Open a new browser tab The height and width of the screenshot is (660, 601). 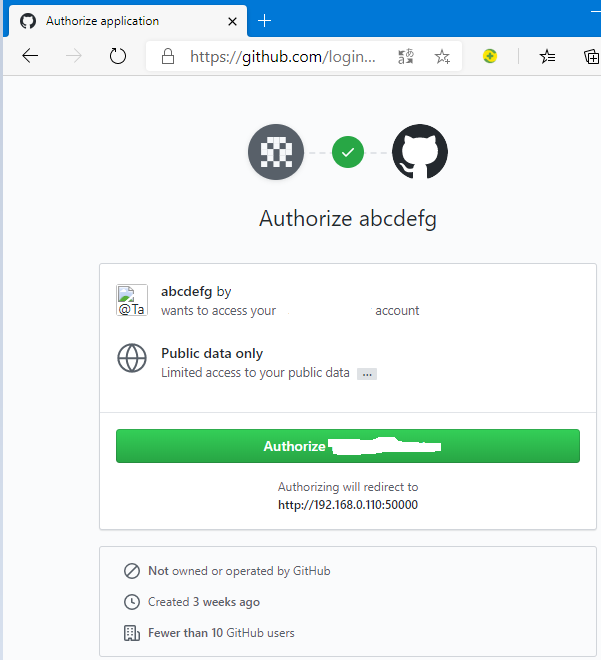point(264,21)
